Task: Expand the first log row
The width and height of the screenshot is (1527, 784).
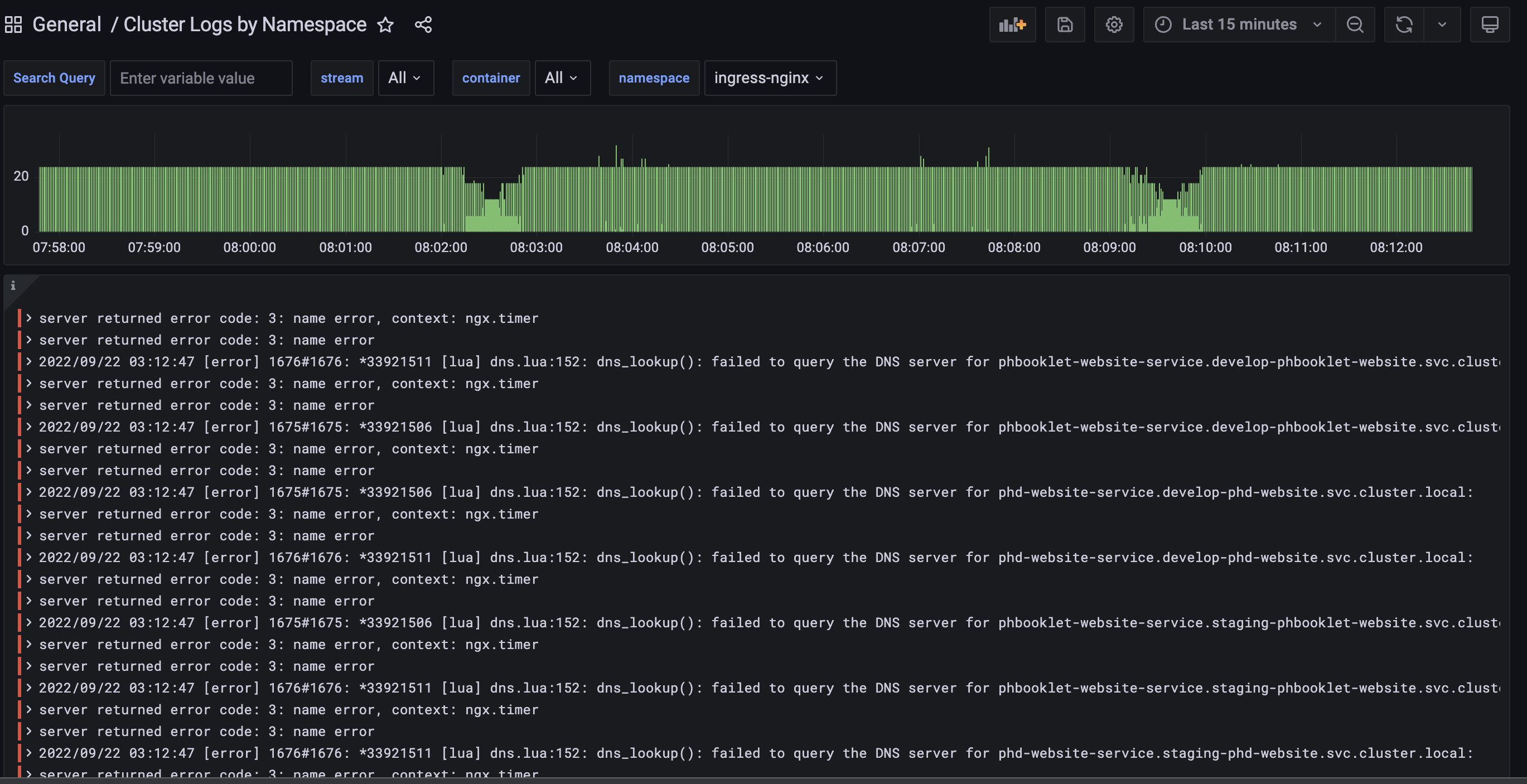Action: pos(28,318)
